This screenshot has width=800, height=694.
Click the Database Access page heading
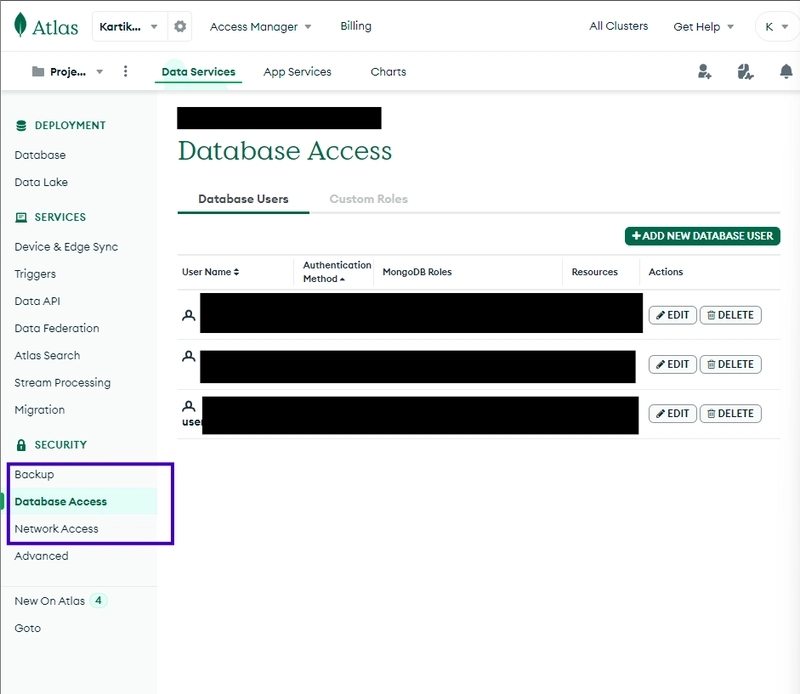[285, 151]
